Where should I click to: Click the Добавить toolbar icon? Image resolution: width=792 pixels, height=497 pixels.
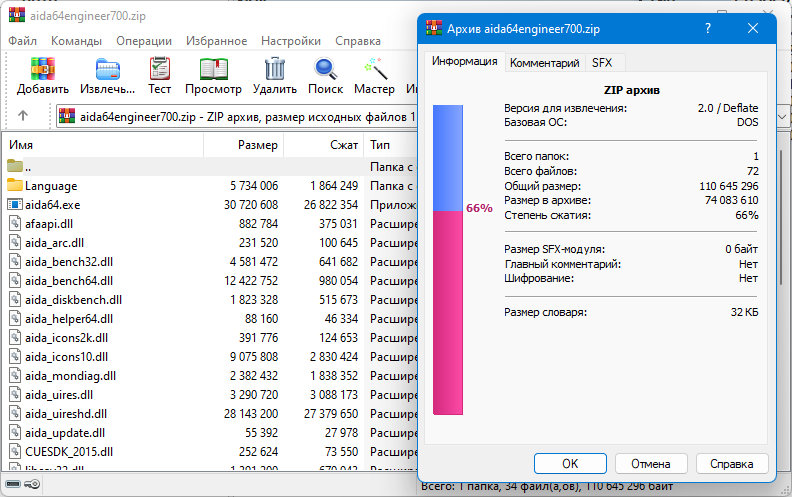(42, 69)
